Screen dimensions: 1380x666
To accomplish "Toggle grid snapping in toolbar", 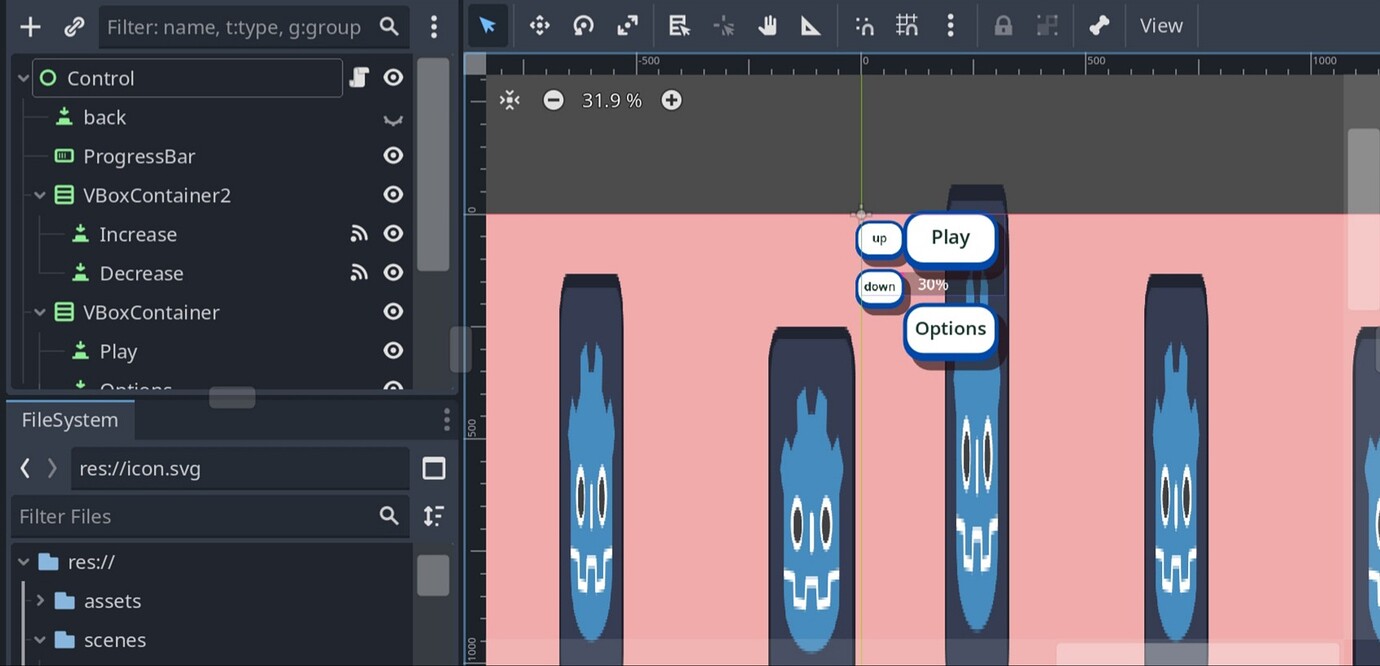I will [907, 26].
